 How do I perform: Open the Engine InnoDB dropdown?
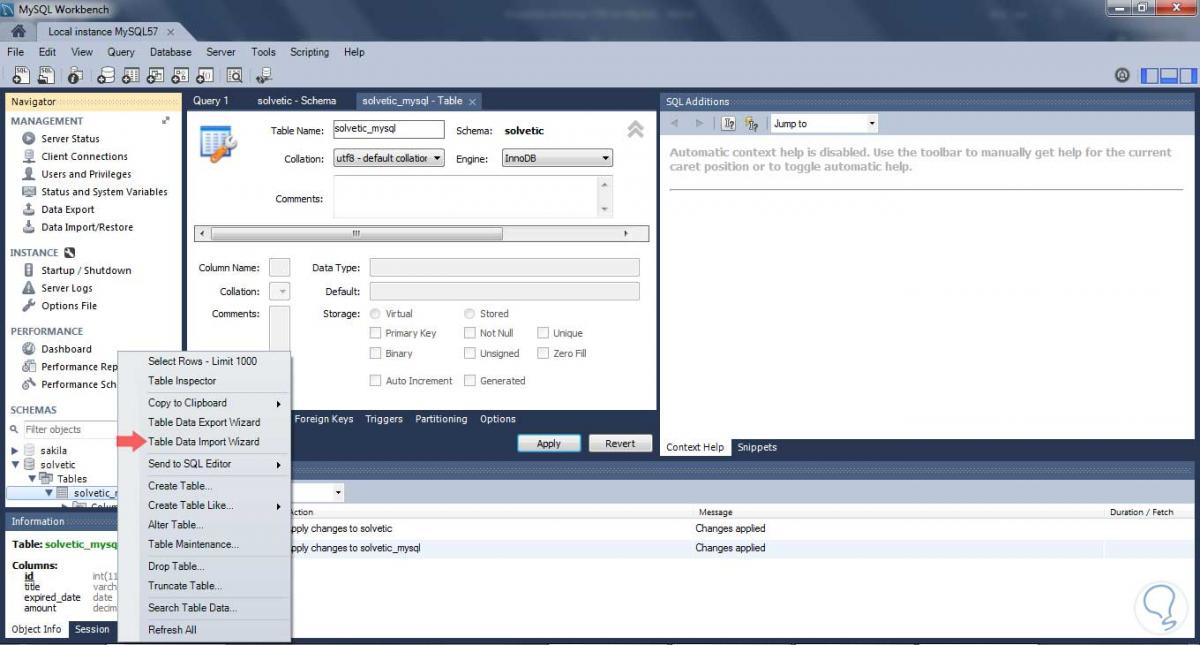[557, 159]
